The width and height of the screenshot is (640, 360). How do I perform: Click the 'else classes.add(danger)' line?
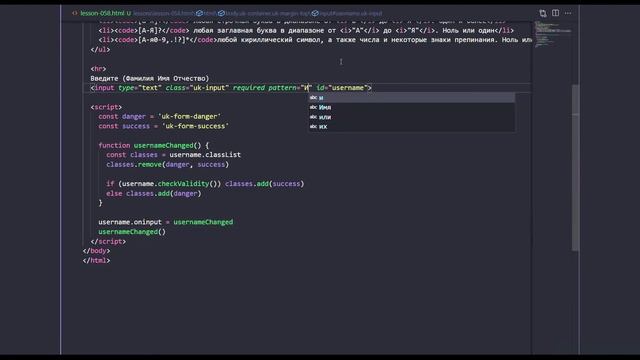[x=153, y=193]
